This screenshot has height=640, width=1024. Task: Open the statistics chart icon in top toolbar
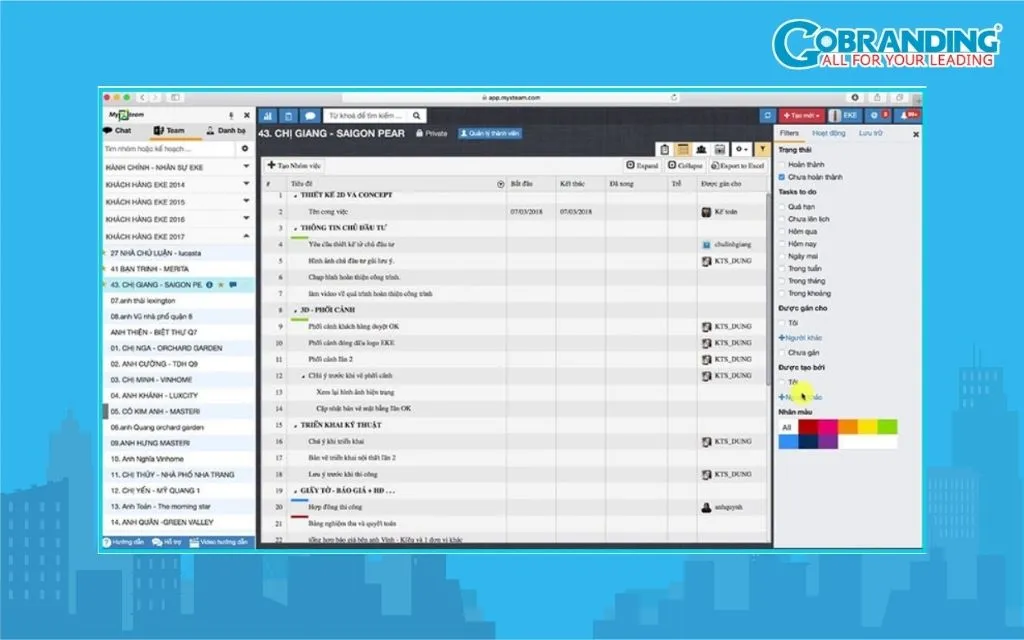(268, 116)
